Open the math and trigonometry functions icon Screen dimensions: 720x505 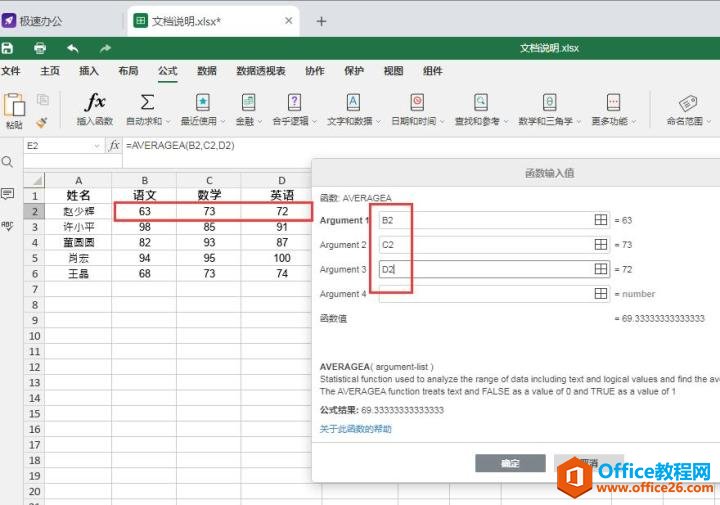[x=549, y=102]
